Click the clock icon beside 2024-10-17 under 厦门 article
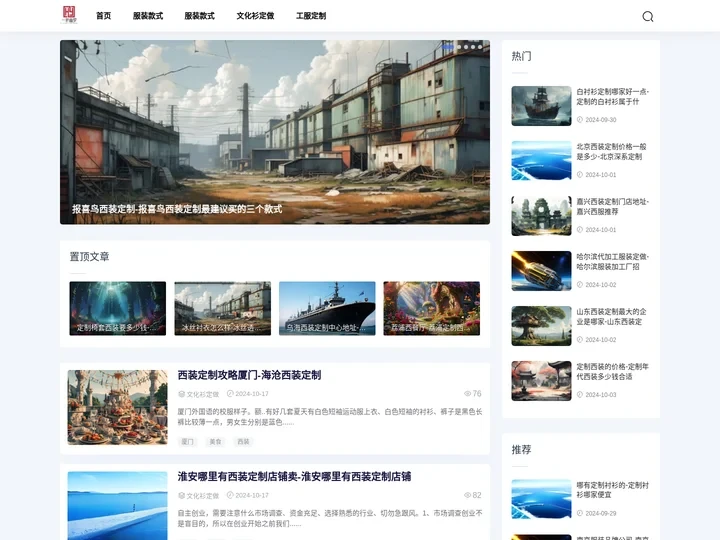The width and height of the screenshot is (720, 540). pos(230,394)
